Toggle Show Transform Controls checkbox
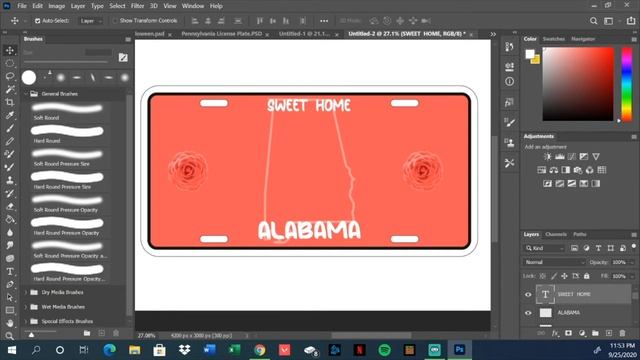This screenshot has width=640, height=360. coord(115,21)
